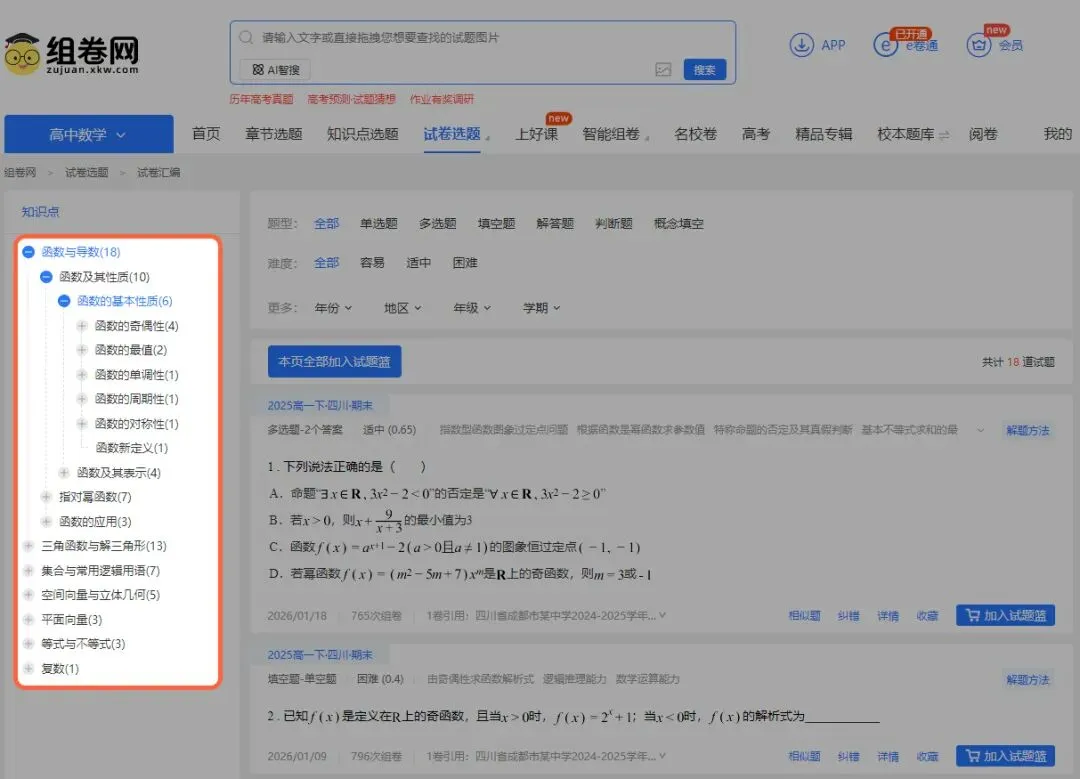Open the 地区 dropdown
Screen dimensions: 1080x779
tap(403, 308)
